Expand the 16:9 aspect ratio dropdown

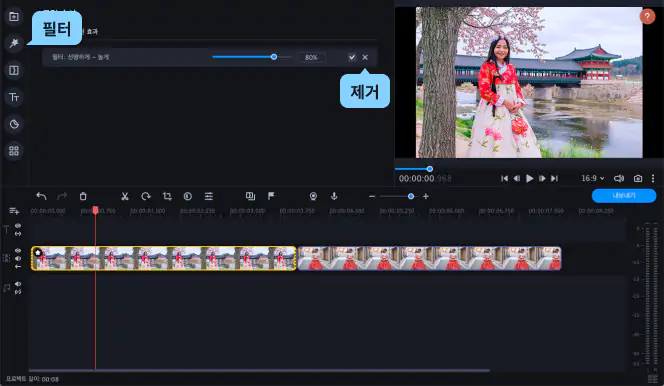point(592,178)
